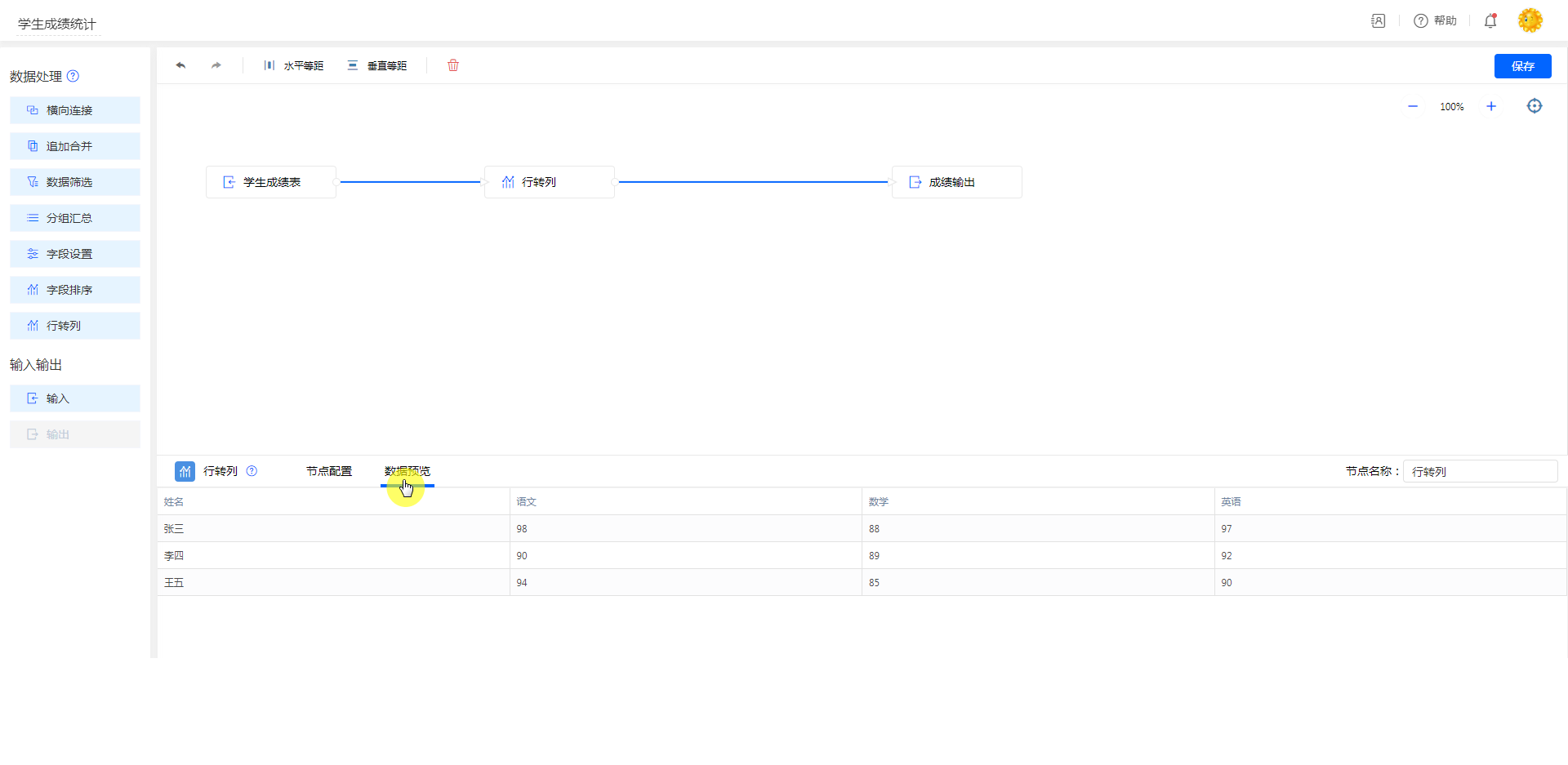Select the 数据预览 tab
Viewport: 1568px width, 765px height.
407,471
